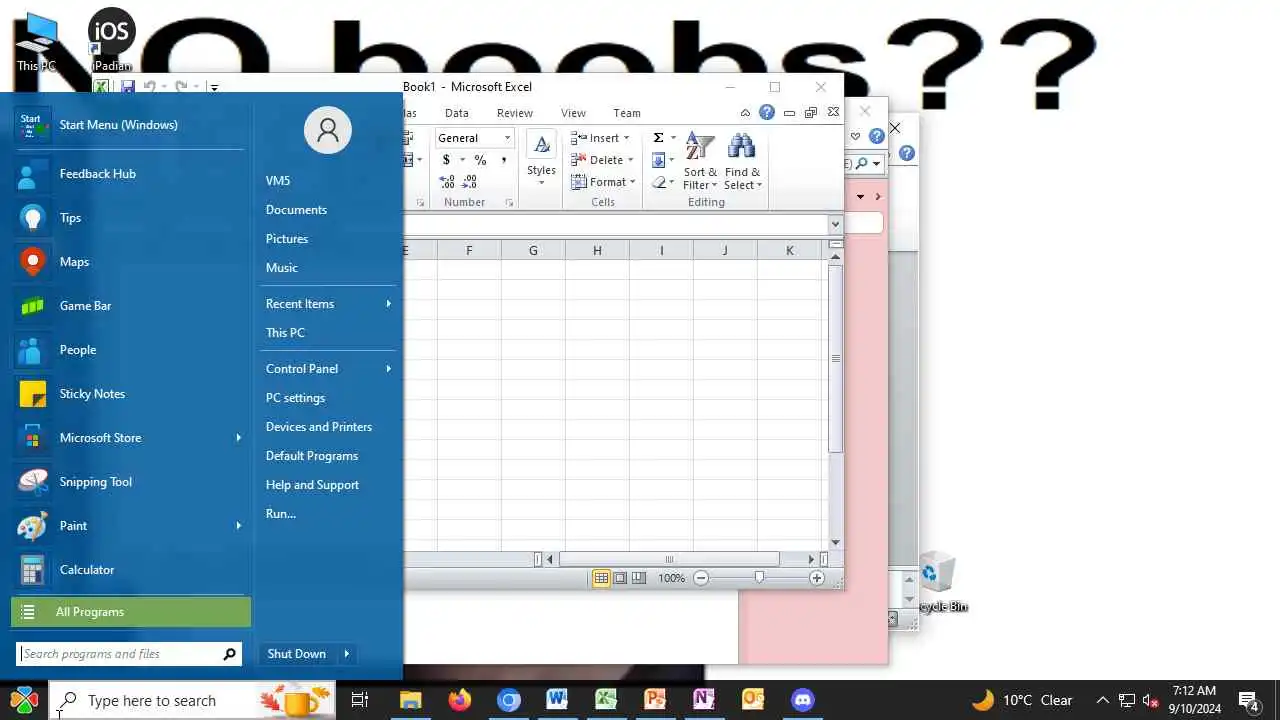
Task: Click the Task View taskbar button
Action: click(360, 700)
